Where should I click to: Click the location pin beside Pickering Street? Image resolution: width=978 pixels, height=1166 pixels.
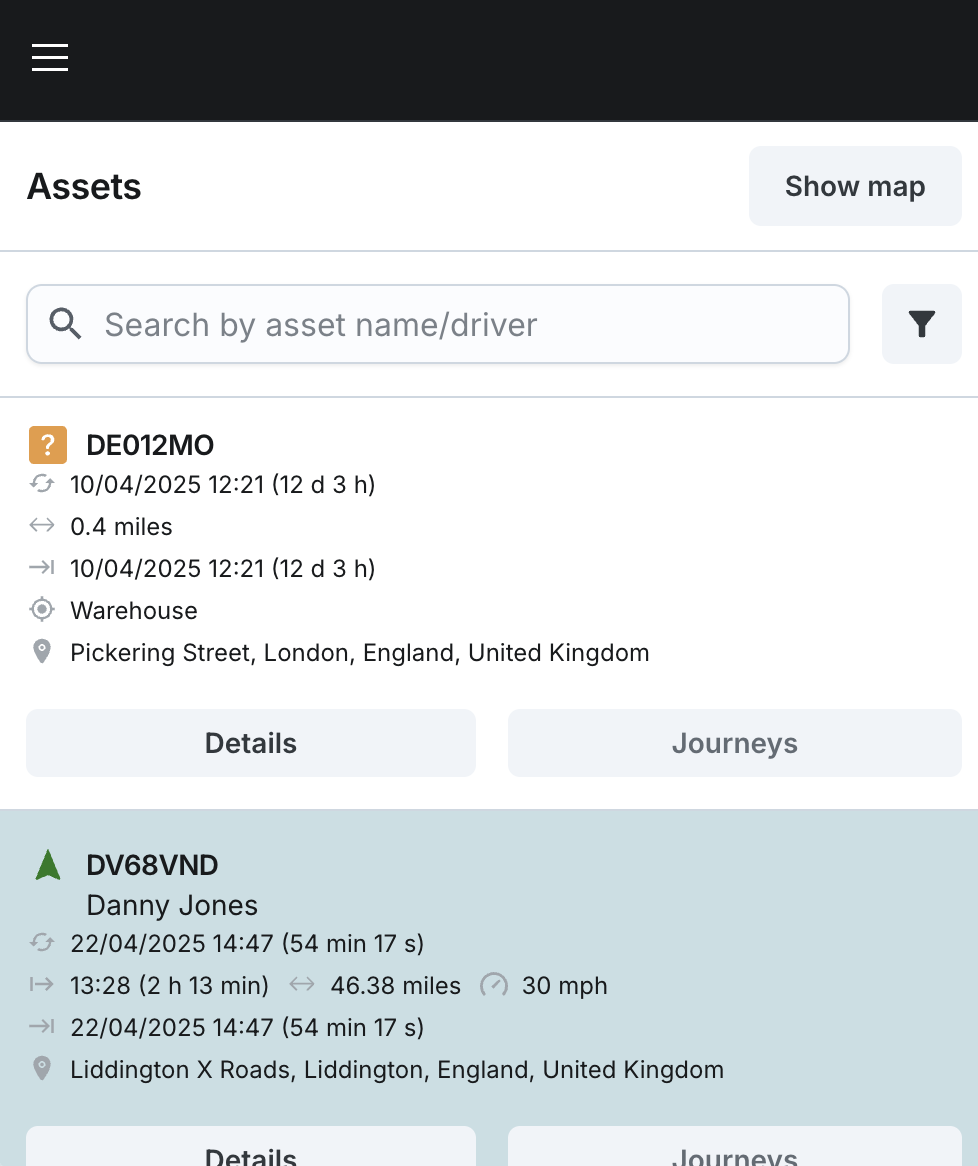tap(42, 653)
